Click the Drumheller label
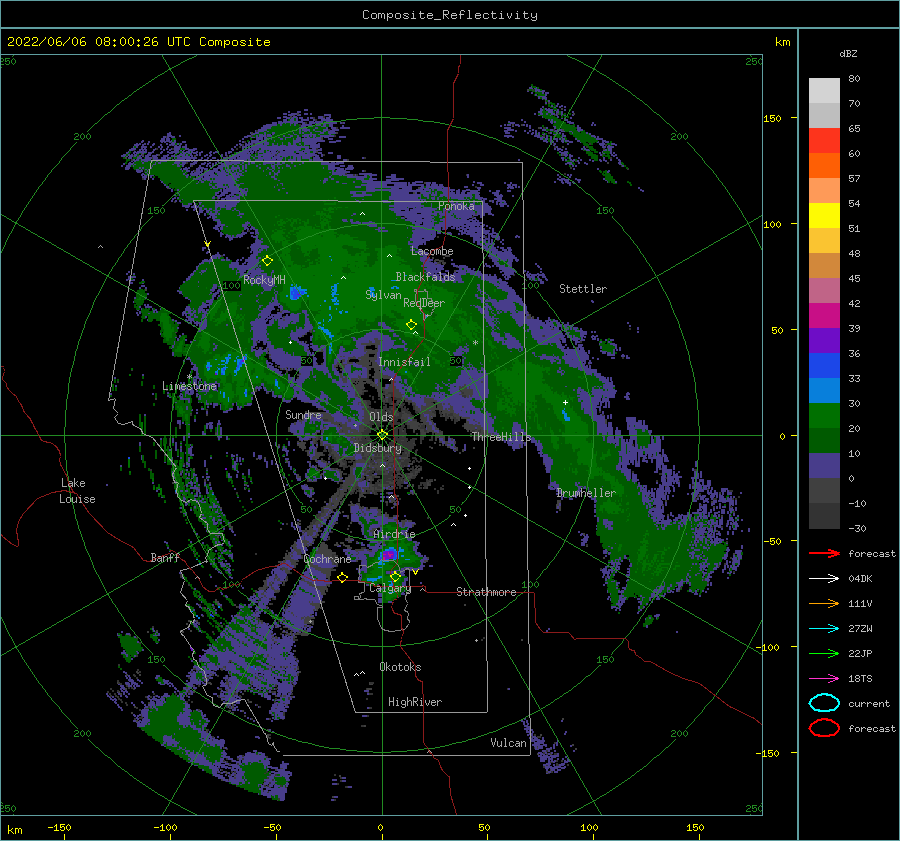Image resolution: width=900 pixels, height=841 pixels. 585,493
